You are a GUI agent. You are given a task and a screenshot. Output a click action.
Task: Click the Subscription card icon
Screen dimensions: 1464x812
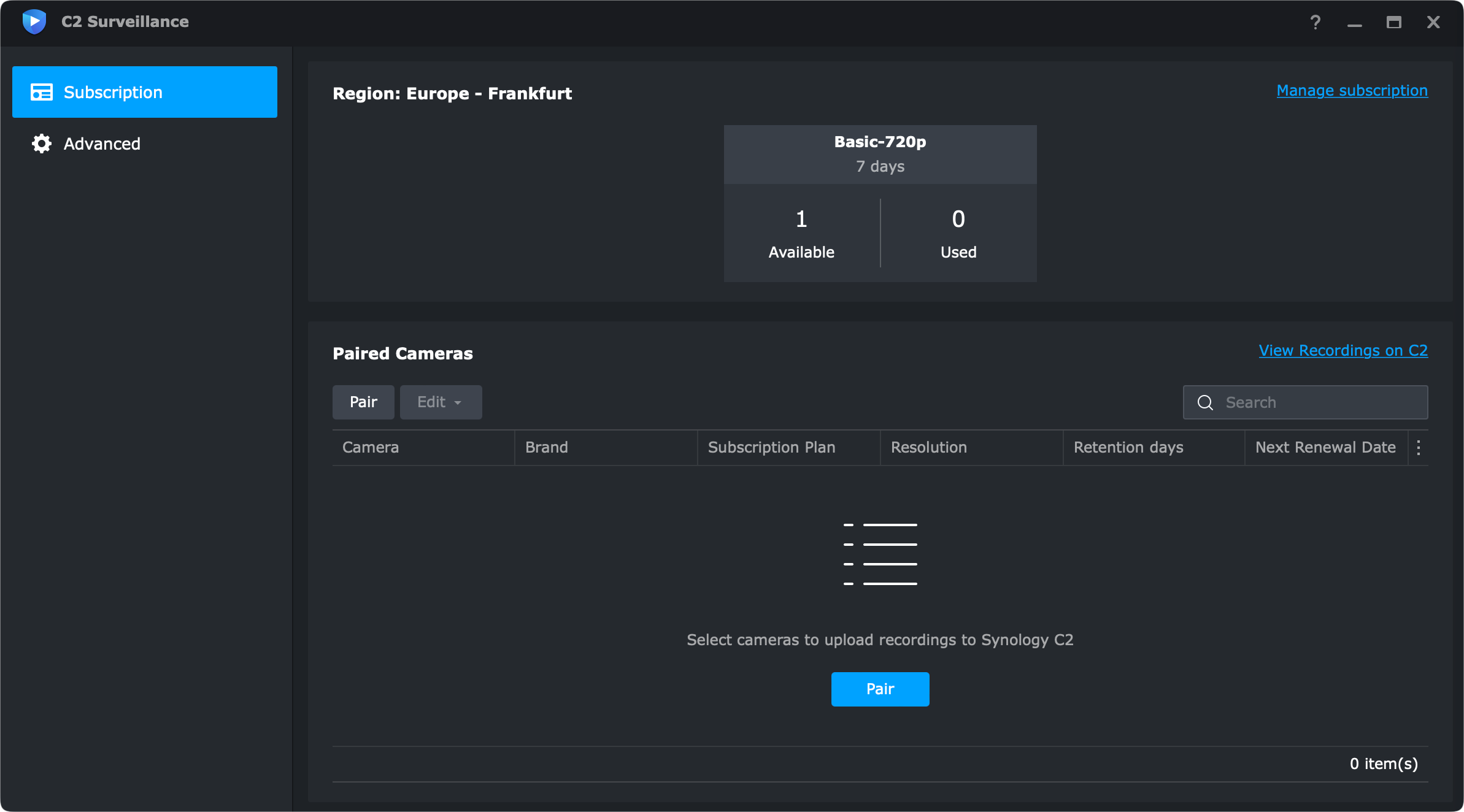tap(42, 92)
